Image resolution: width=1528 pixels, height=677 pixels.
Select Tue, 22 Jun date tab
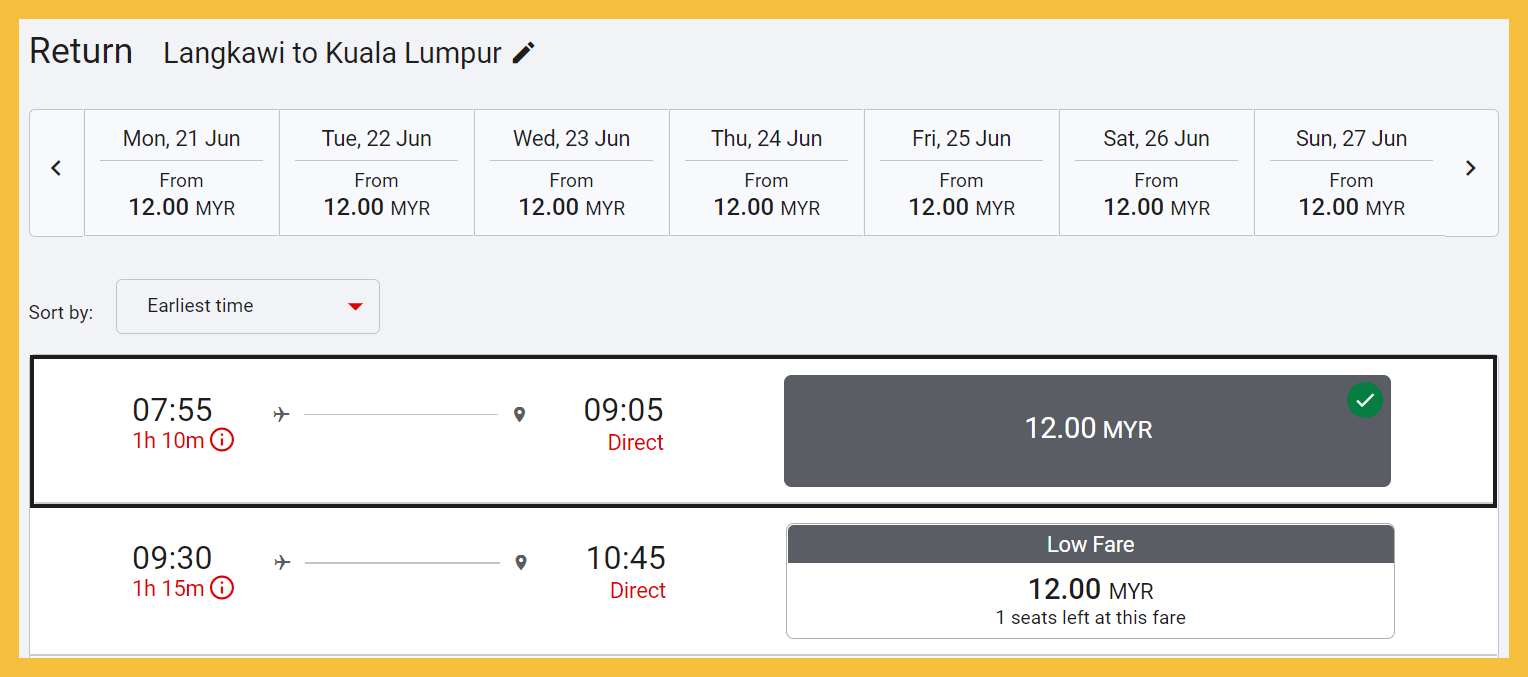[x=376, y=173]
